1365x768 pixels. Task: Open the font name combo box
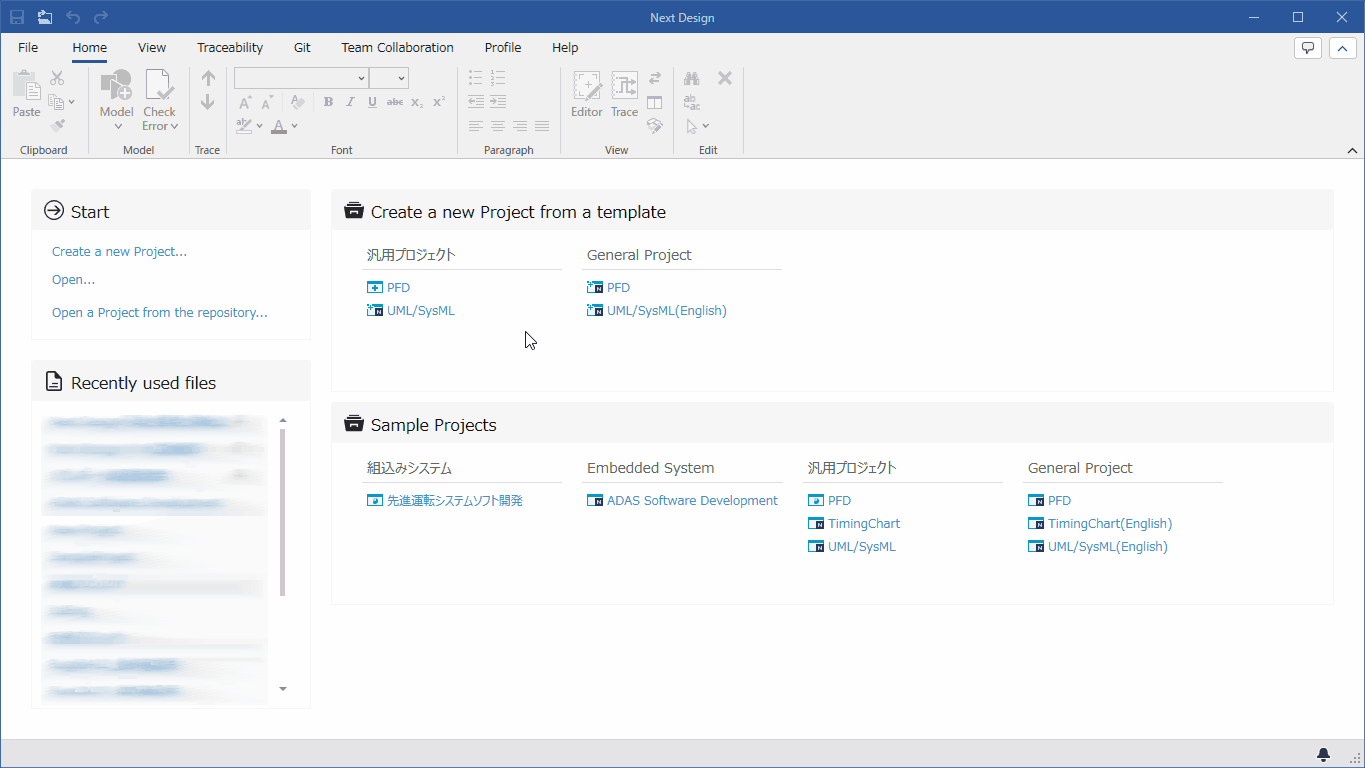click(x=301, y=78)
